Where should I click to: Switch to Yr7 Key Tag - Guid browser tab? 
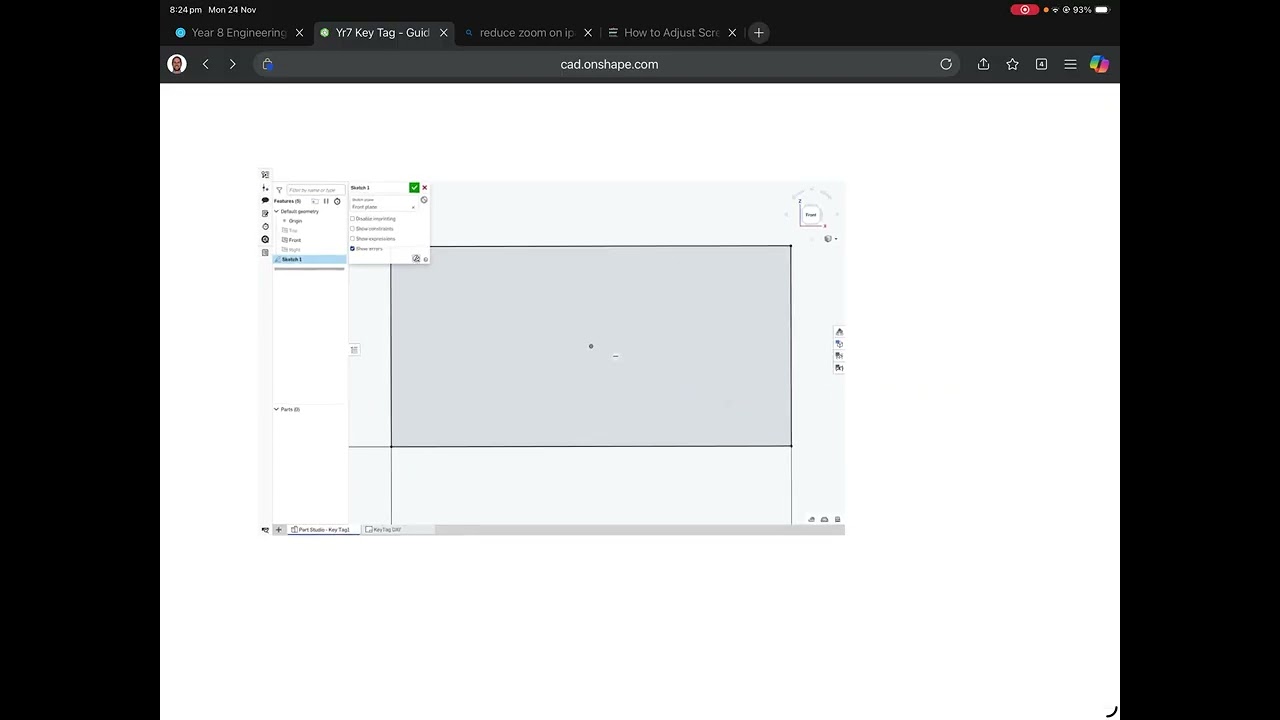[x=383, y=33]
